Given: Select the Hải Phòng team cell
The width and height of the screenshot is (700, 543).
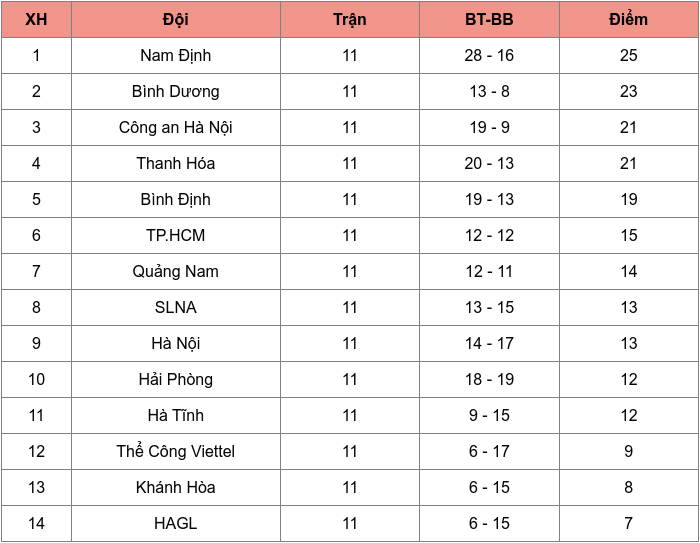Looking at the screenshot, I should click(176, 380).
